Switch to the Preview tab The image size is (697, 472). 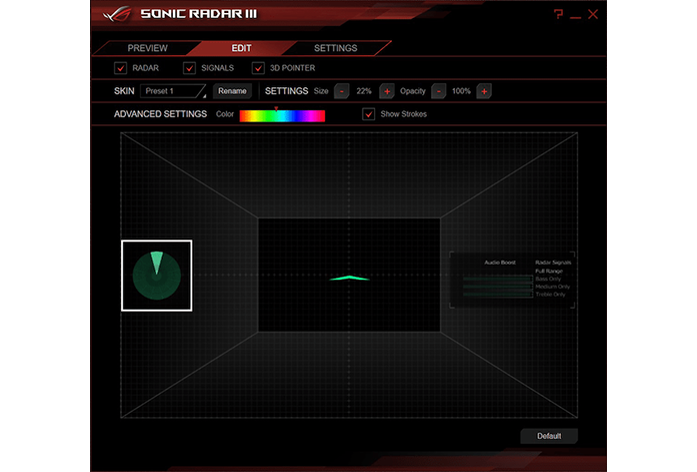coord(148,48)
